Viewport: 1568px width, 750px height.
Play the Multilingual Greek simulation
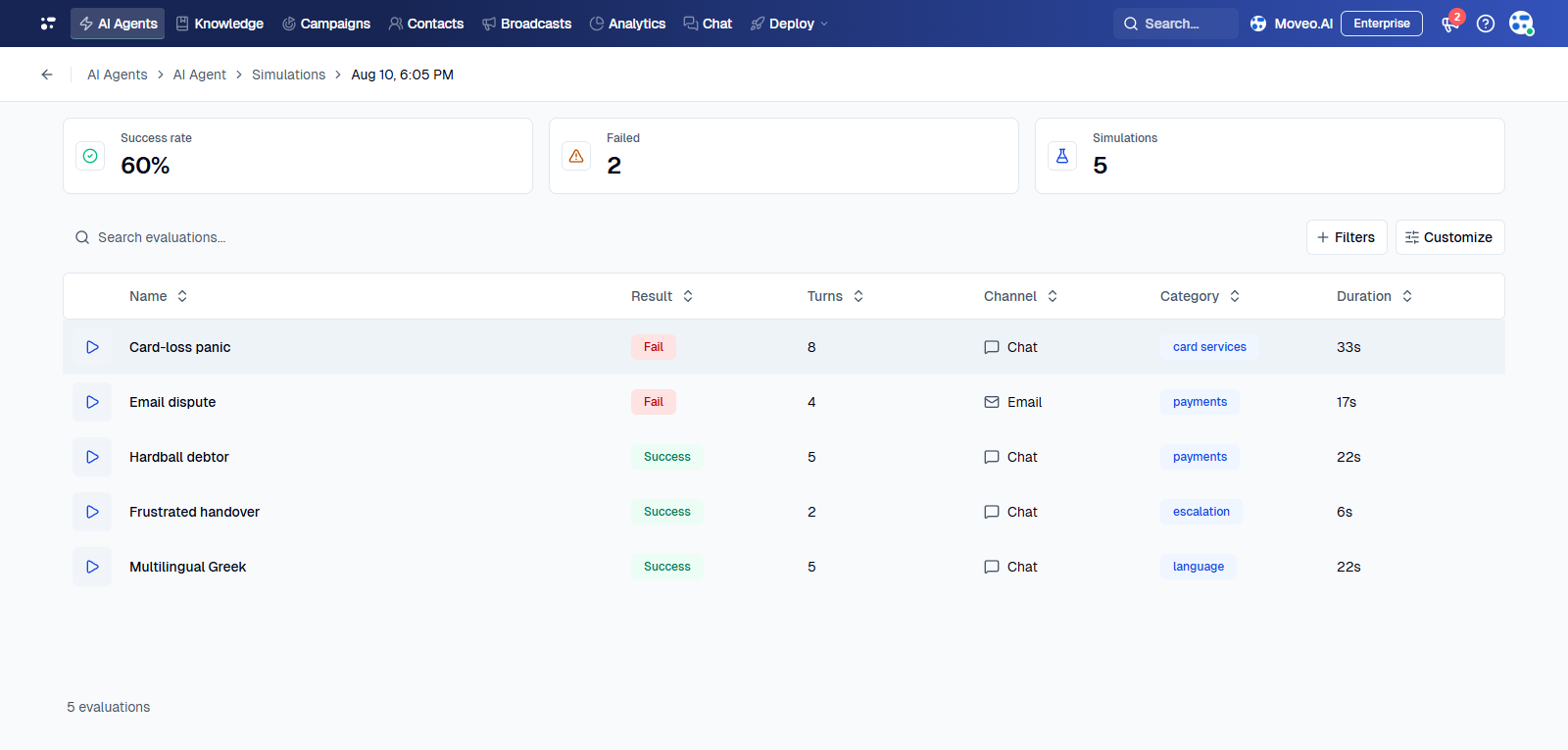pyautogui.click(x=92, y=567)
